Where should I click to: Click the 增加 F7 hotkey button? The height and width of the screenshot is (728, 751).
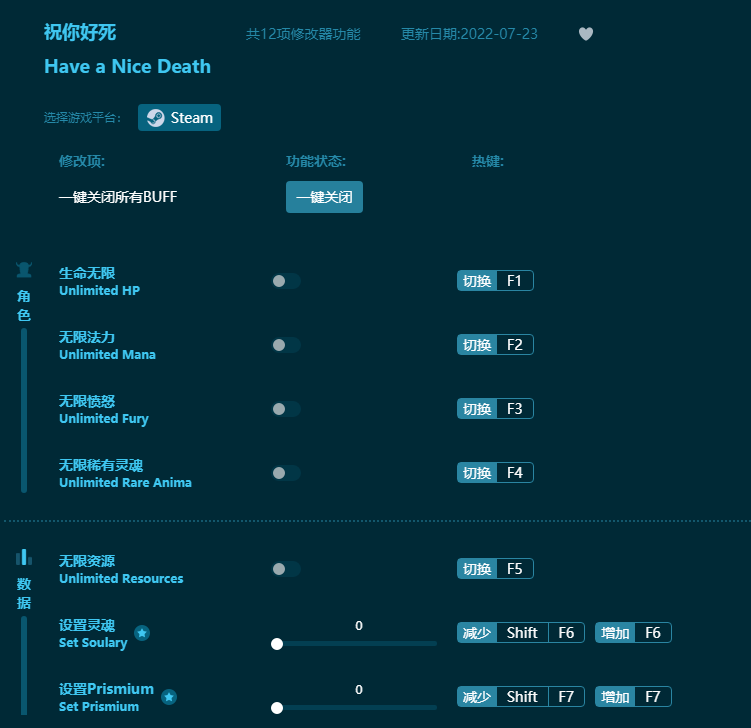click(633, 697)
